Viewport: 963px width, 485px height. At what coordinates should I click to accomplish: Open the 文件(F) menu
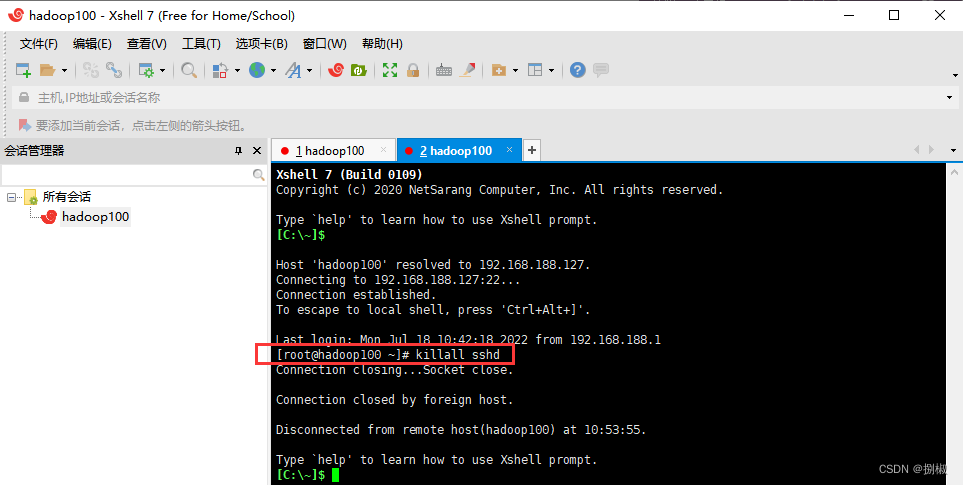[39, 44]
